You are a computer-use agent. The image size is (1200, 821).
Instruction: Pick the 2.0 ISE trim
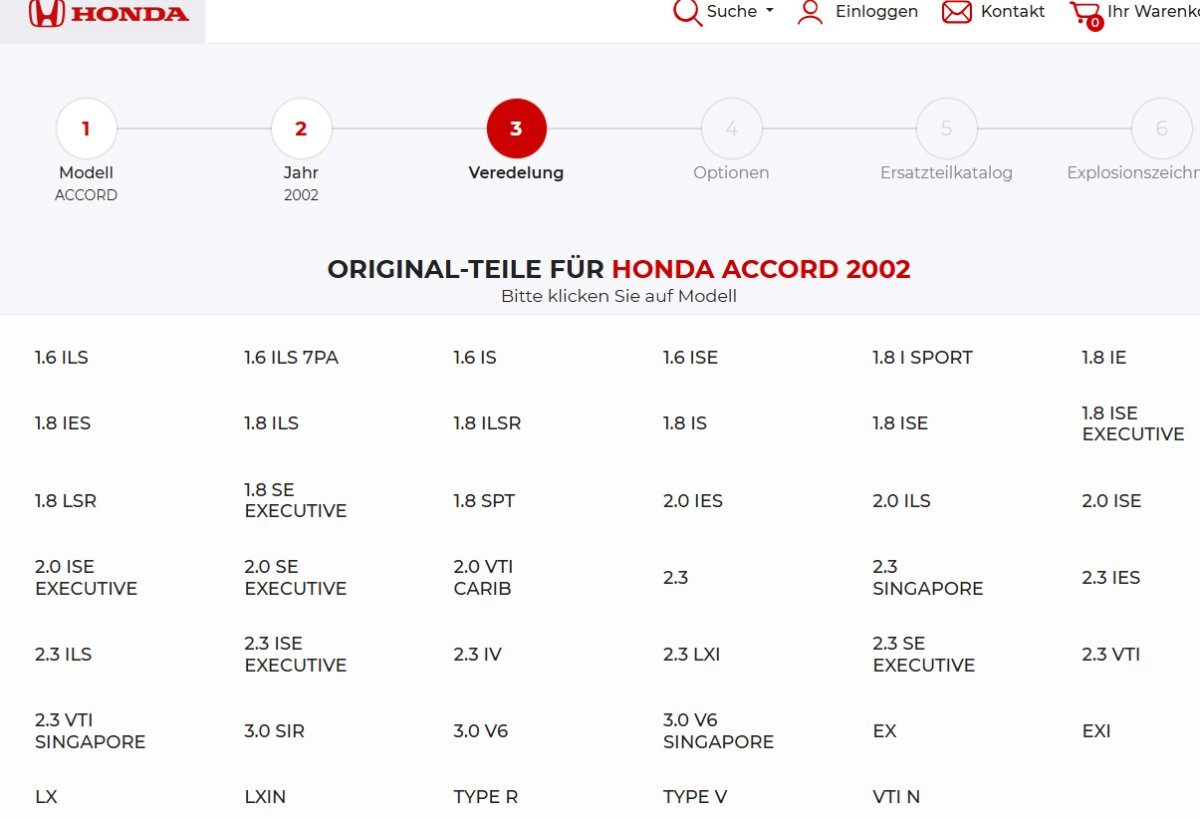pos(1111,501)
